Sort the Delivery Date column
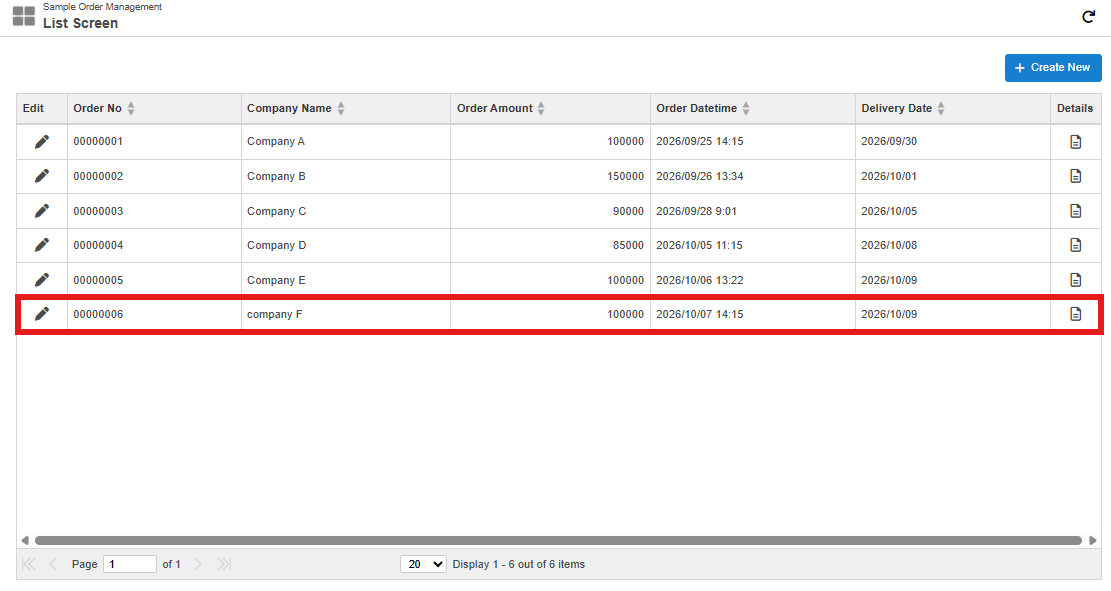The width and height of the screenshot is (1111, 591). tap(941, 108)
